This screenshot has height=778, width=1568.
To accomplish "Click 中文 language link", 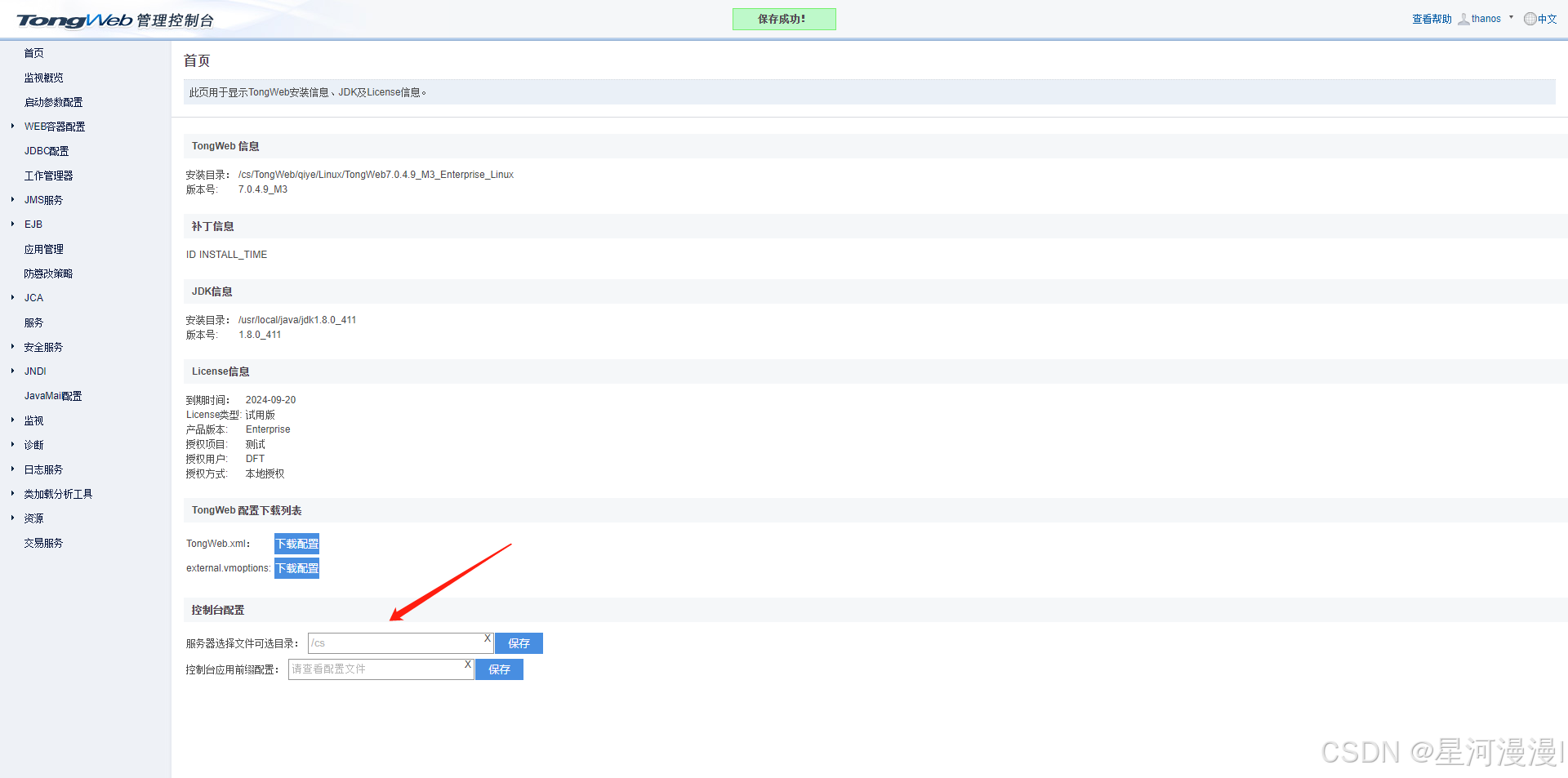I will point(1547,19).
